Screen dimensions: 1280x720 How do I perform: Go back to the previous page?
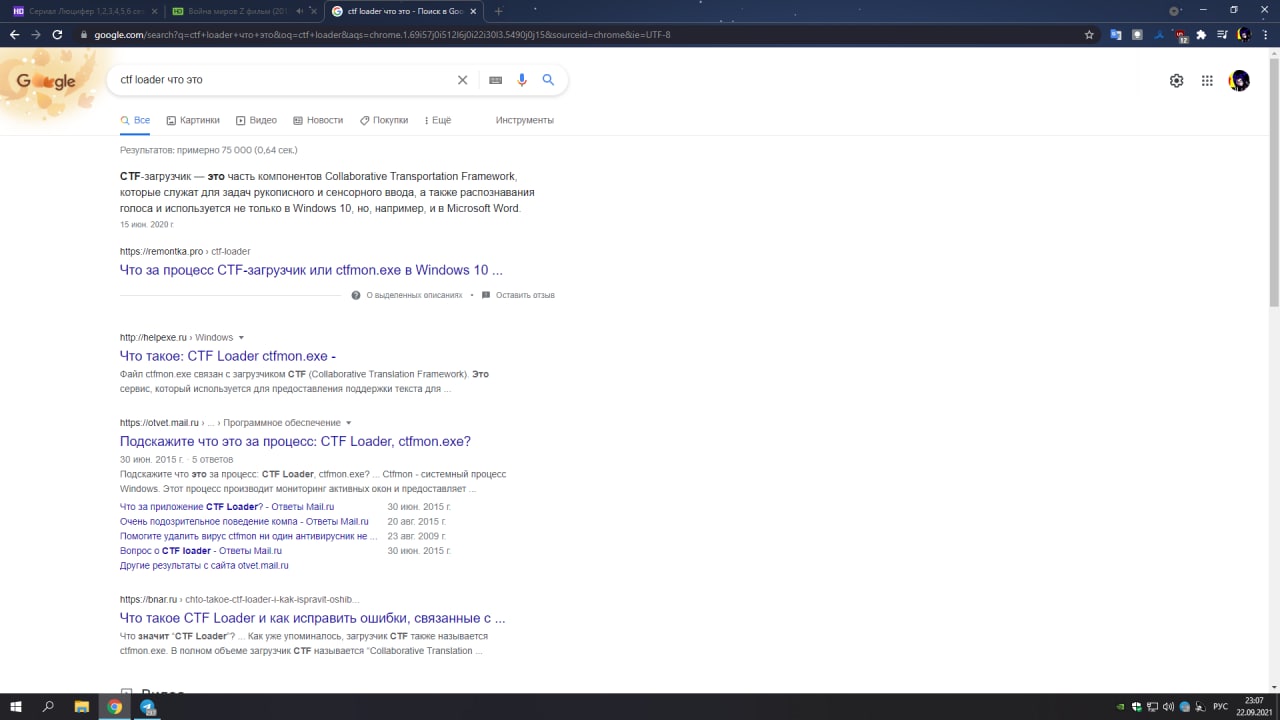tap(14, 34)
